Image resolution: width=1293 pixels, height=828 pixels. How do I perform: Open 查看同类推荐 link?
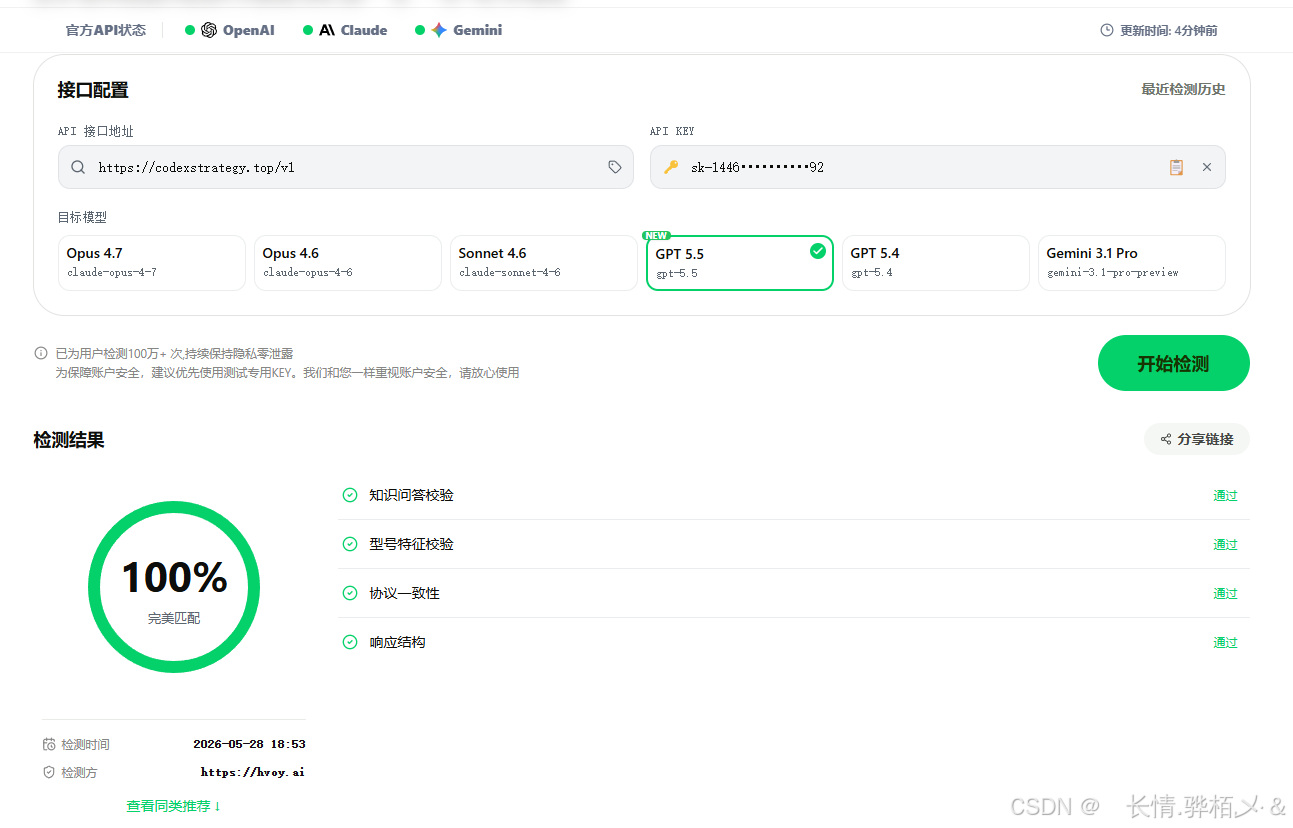coord(174,806)
